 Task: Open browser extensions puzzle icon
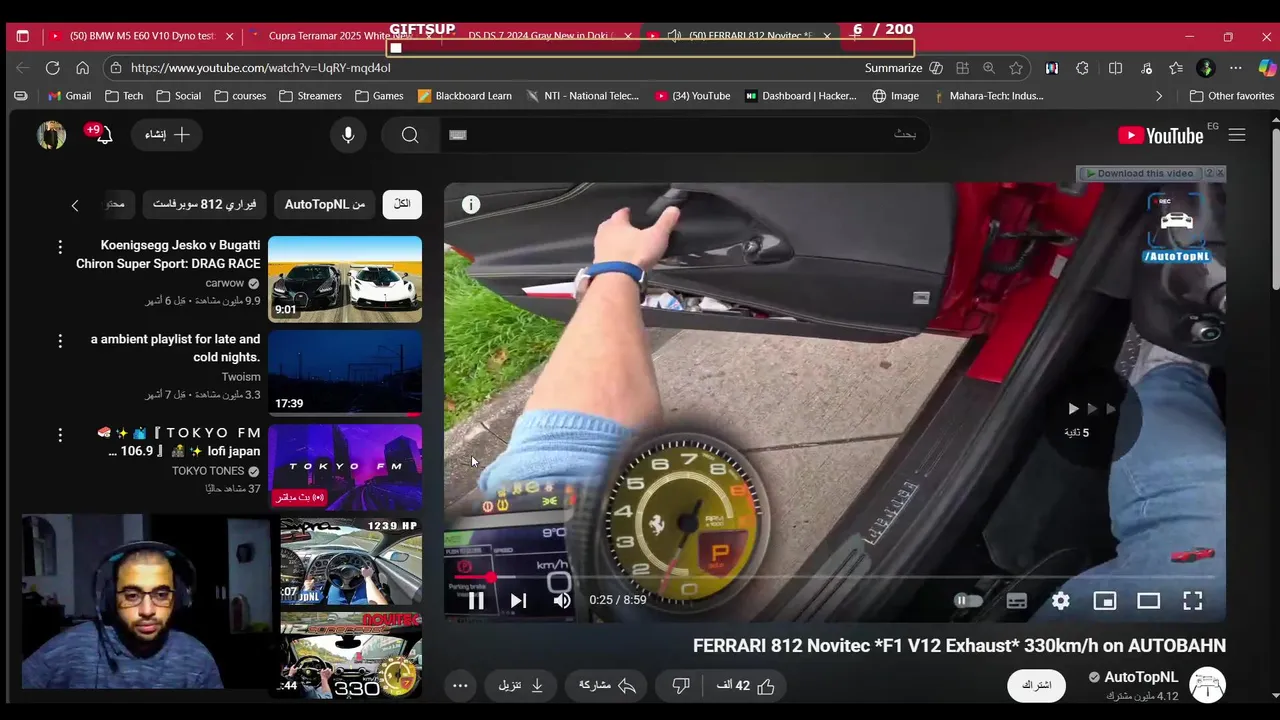tap(1082, 68)
